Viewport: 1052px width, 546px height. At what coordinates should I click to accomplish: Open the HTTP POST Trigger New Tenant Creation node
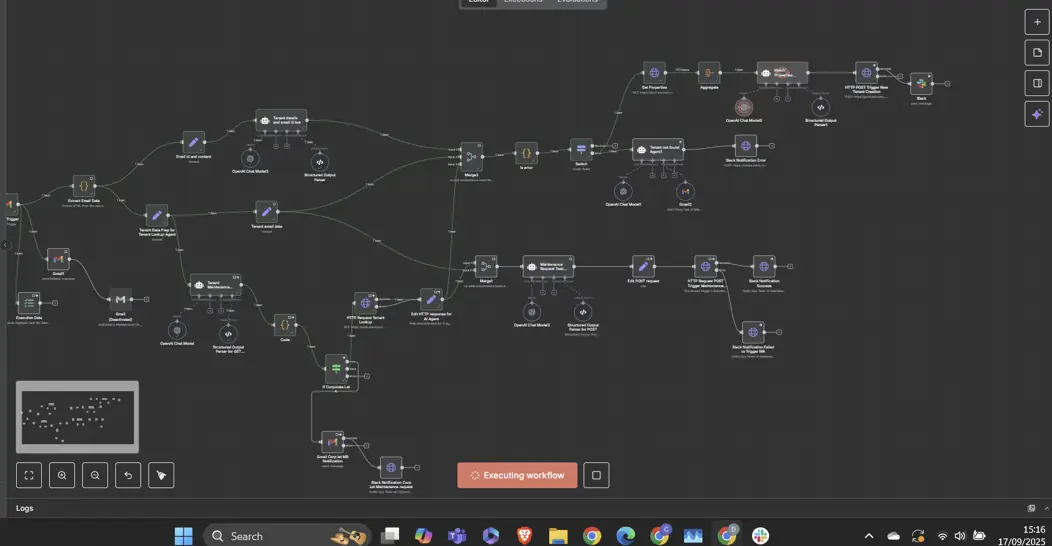pyautogui.click(x=866, y=72)
